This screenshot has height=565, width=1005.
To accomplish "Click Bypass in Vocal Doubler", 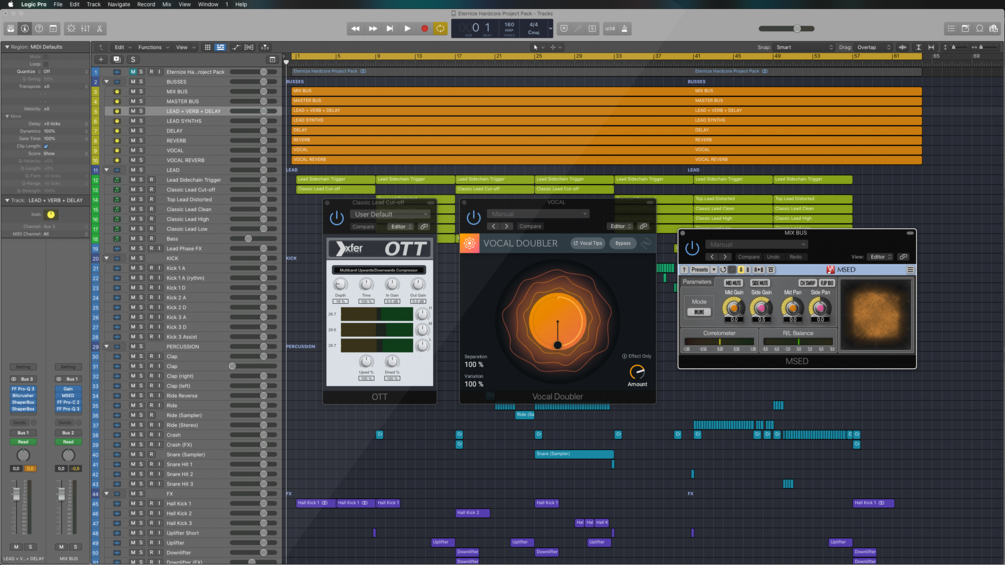I will 623,243.
